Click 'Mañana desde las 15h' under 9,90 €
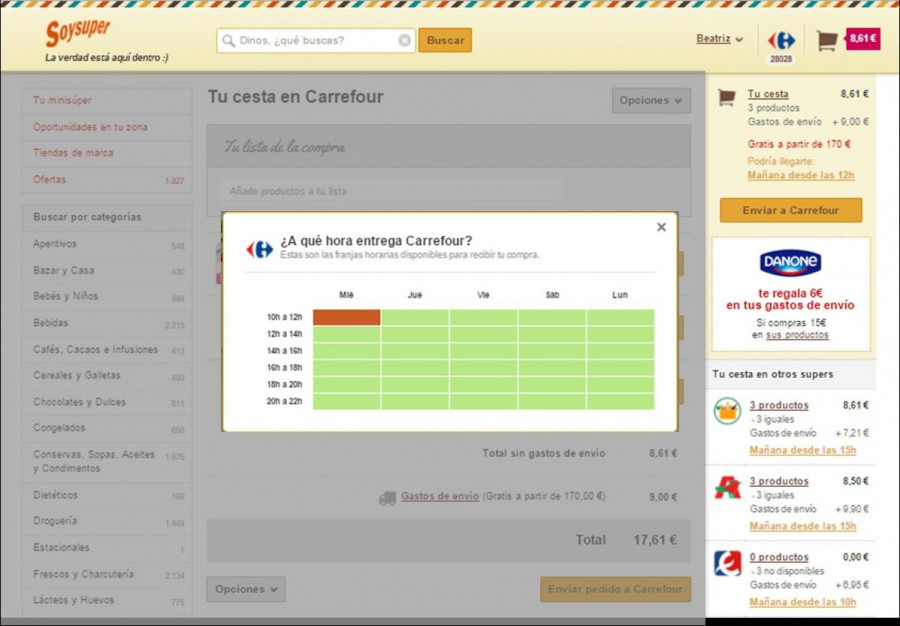This screenshot has width=900, height=626. click(x=802, y=526)
